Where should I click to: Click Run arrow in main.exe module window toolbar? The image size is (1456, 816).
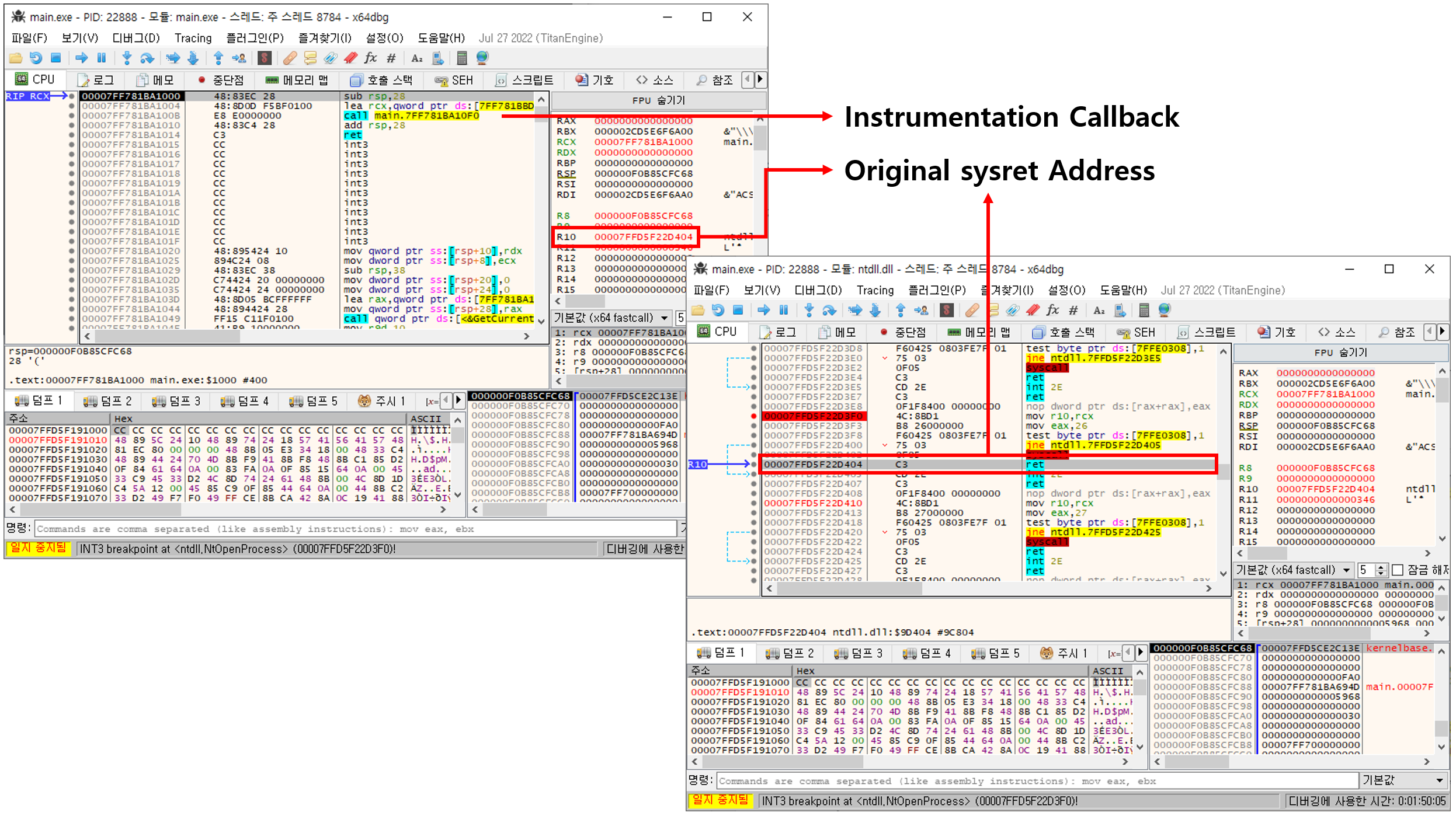(x=81, y=58)
